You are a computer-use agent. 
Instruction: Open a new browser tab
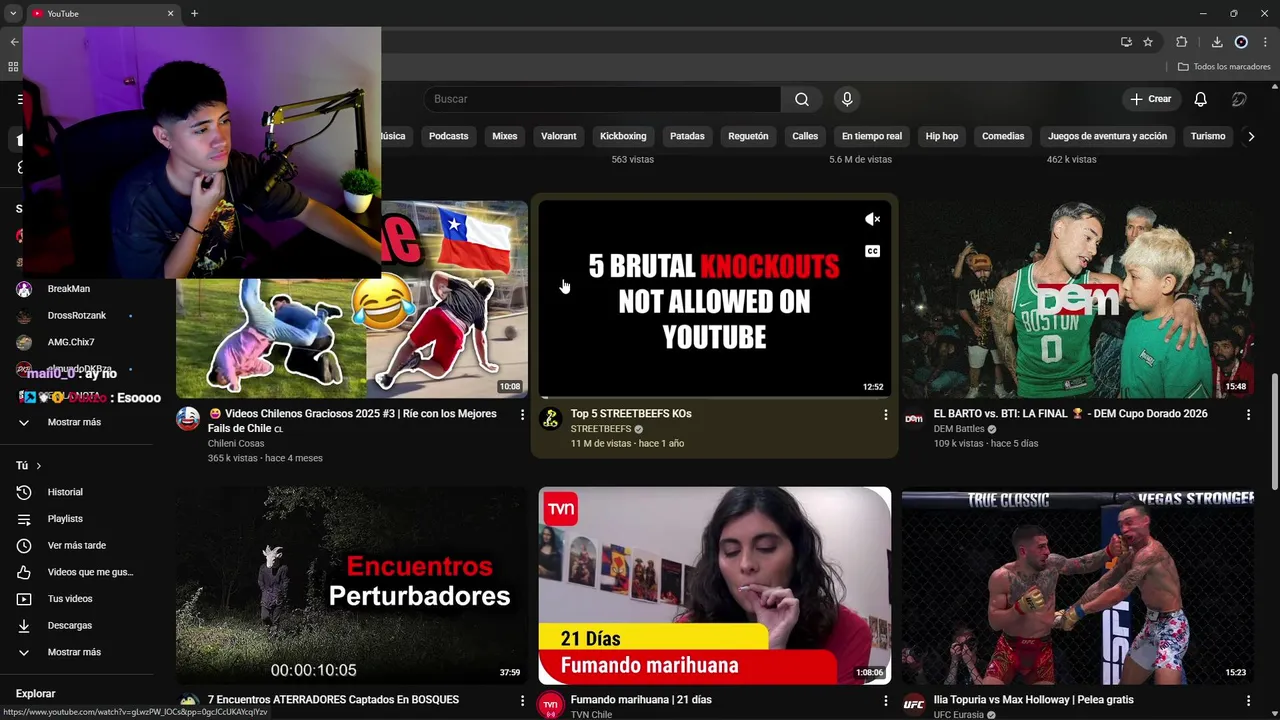coord(194,13)
